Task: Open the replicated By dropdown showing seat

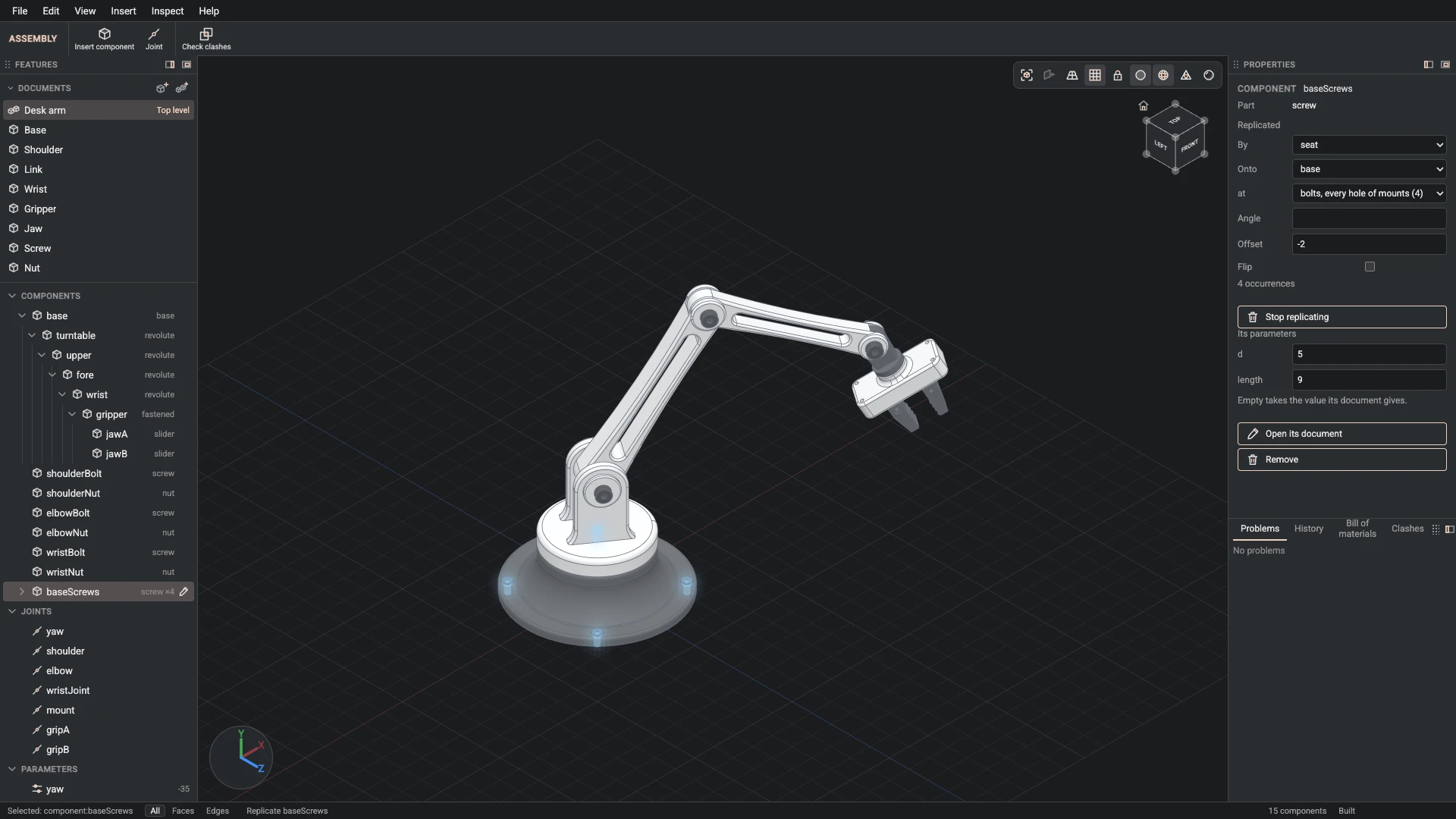Action: click(1370, 145)
